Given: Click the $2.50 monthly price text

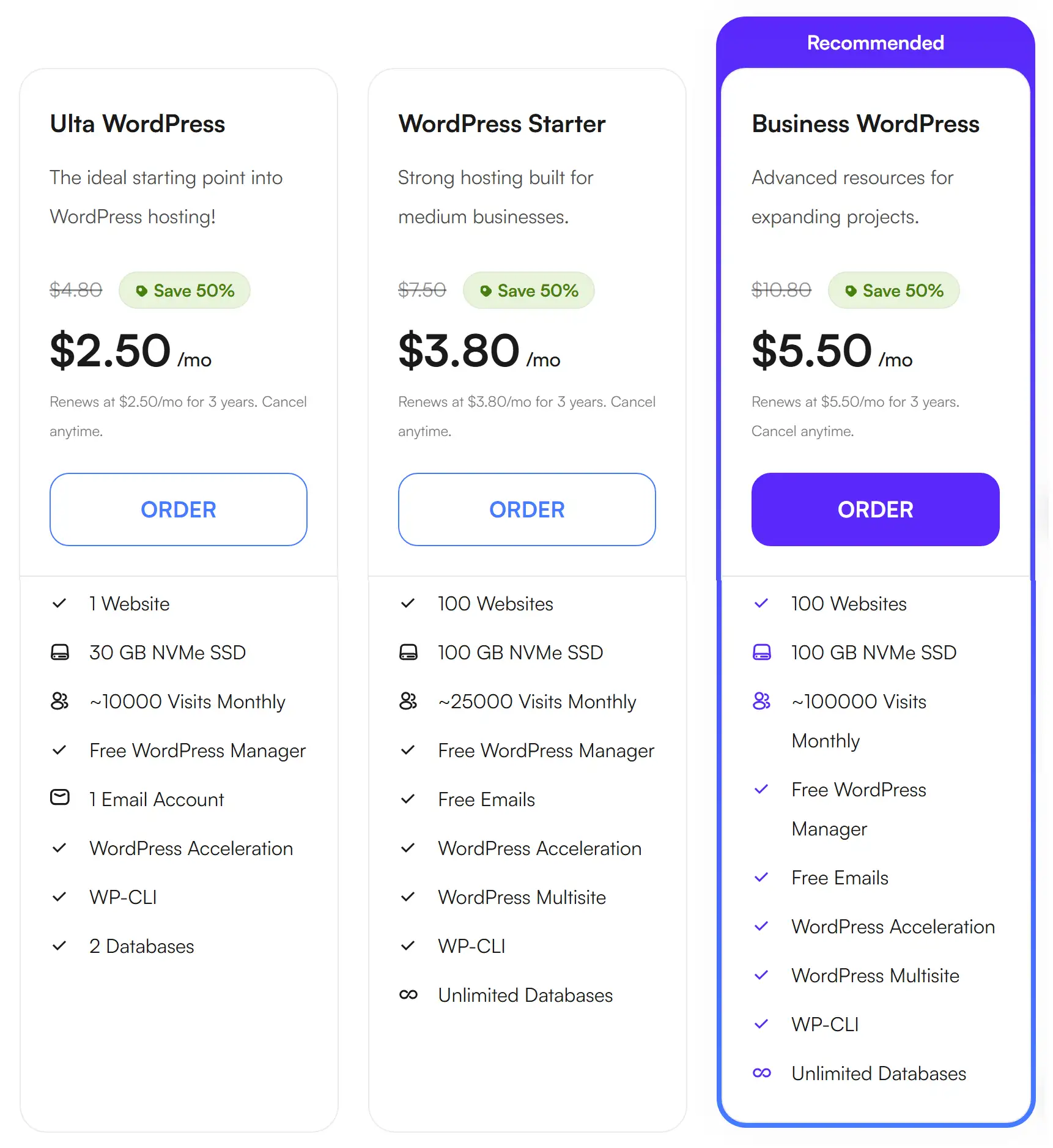Looking at the screenshot, I should pyautogui.click(x=110, y=350).
